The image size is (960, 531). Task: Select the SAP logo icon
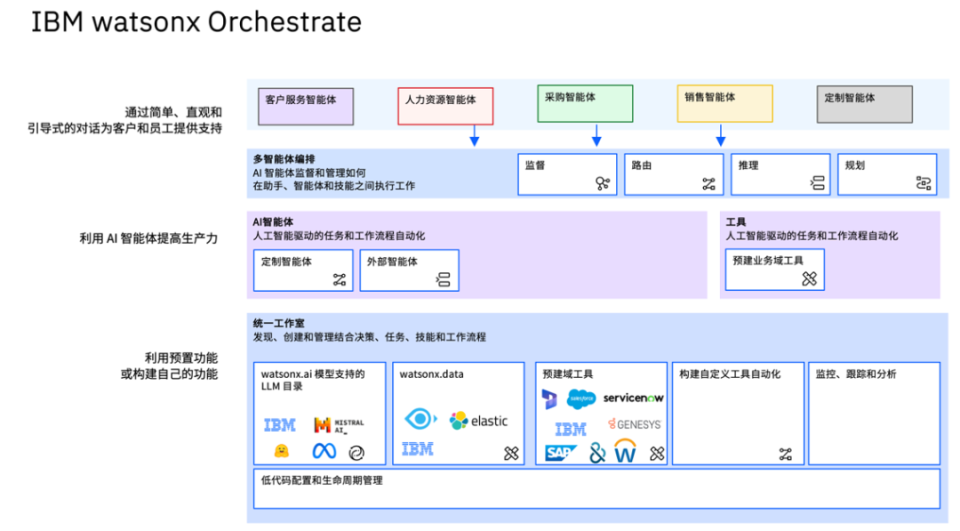click(x=560, y=453)
